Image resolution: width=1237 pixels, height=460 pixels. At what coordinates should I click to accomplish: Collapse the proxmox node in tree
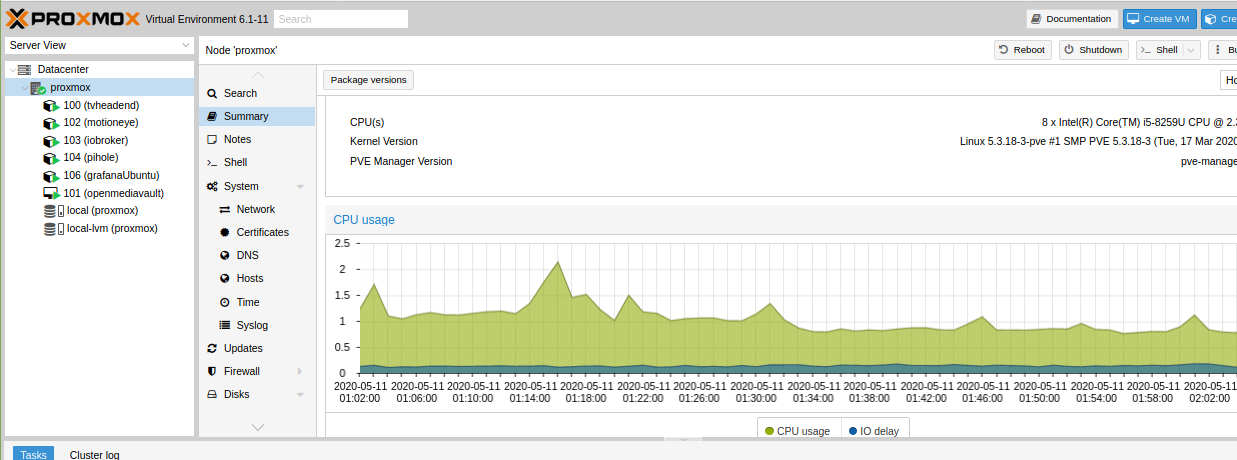[x=23, y=88]
